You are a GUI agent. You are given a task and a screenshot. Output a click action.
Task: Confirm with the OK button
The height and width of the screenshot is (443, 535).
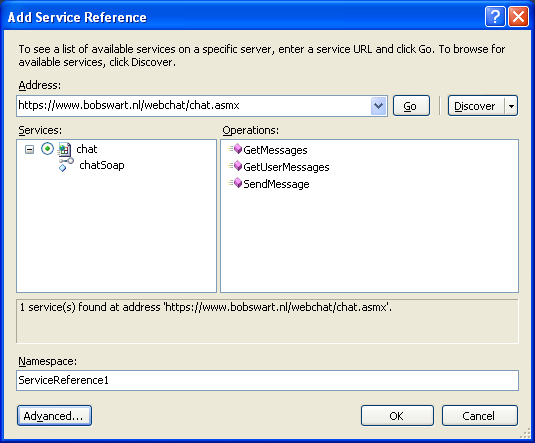pos(397,416)
